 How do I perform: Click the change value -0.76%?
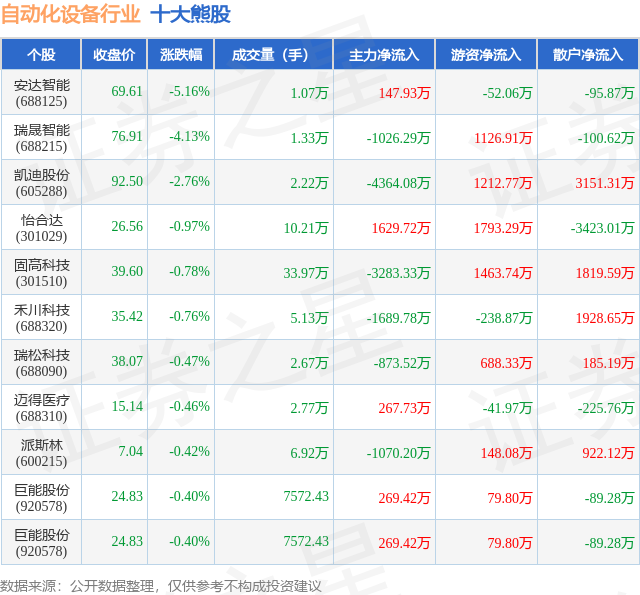189,316
